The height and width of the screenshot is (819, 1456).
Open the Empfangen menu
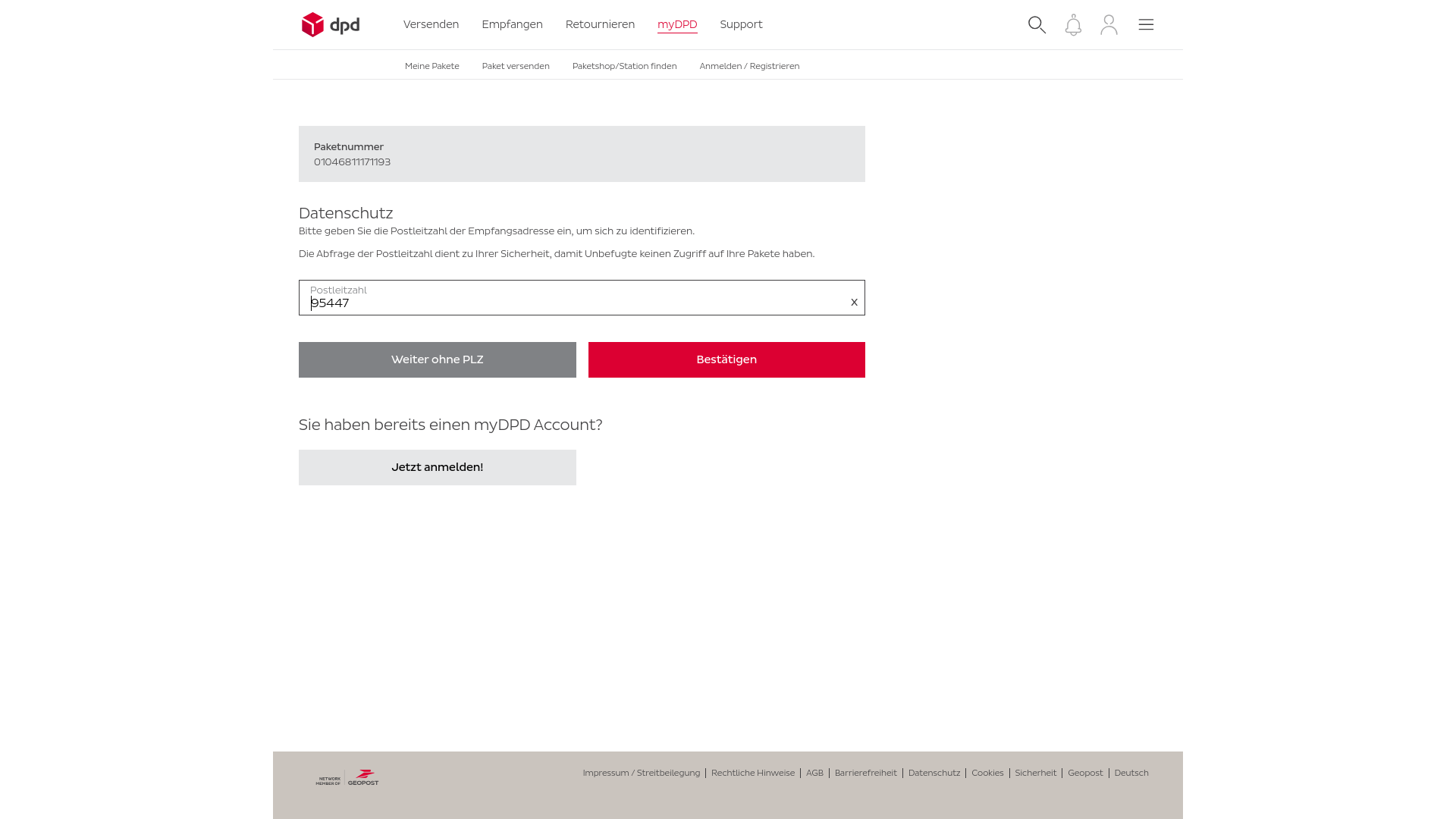pos(512,24)
